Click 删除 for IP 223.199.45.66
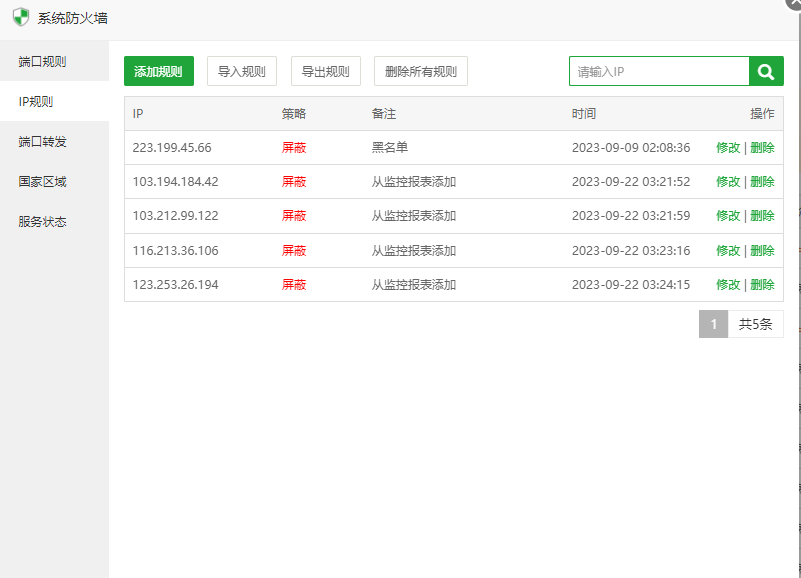Image resolution: width=801 pixels, height=578 pixels. 762,148
